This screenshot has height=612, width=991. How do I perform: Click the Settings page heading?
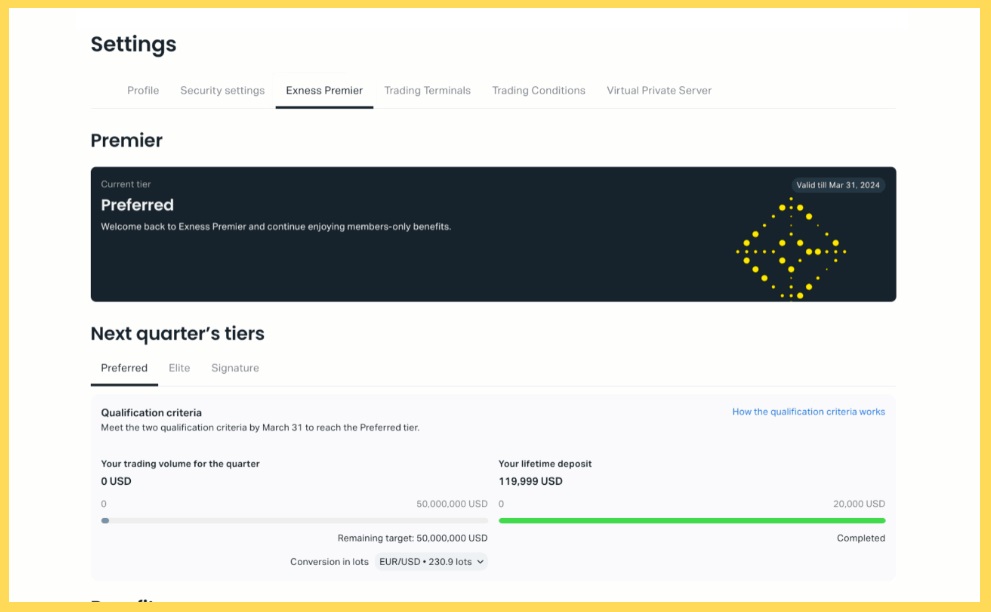pyautogui.click(x=133, y=44)
